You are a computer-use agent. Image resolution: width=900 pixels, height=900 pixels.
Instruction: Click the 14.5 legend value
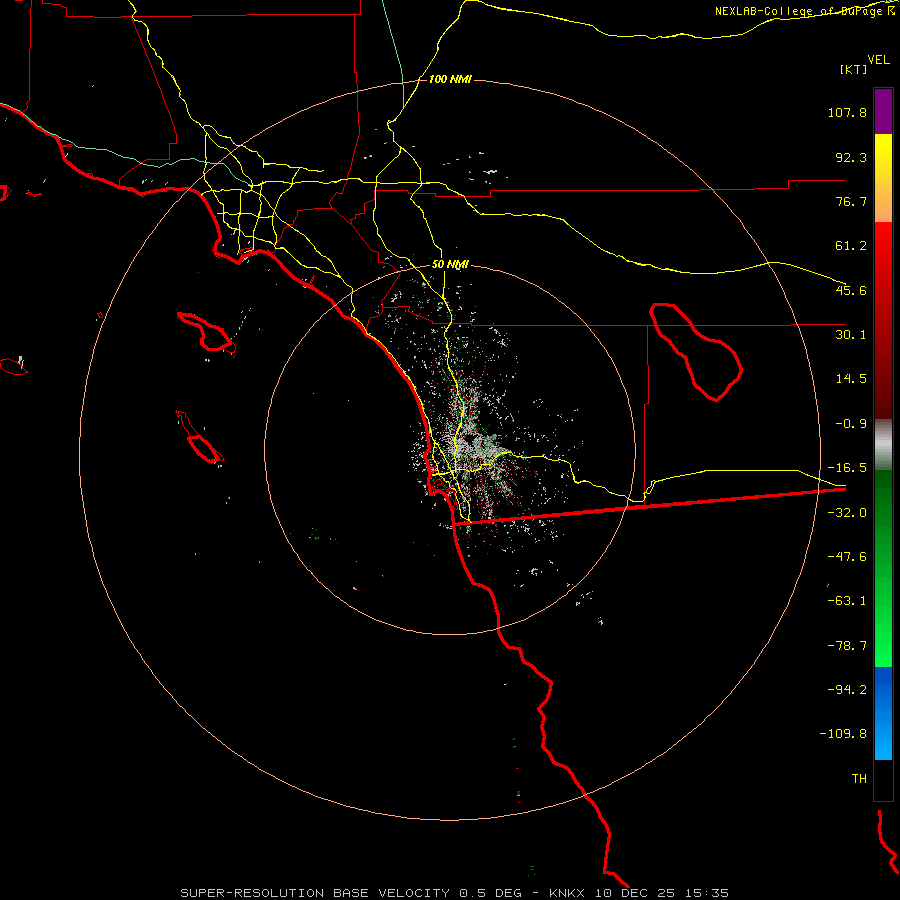pos(851,379)
